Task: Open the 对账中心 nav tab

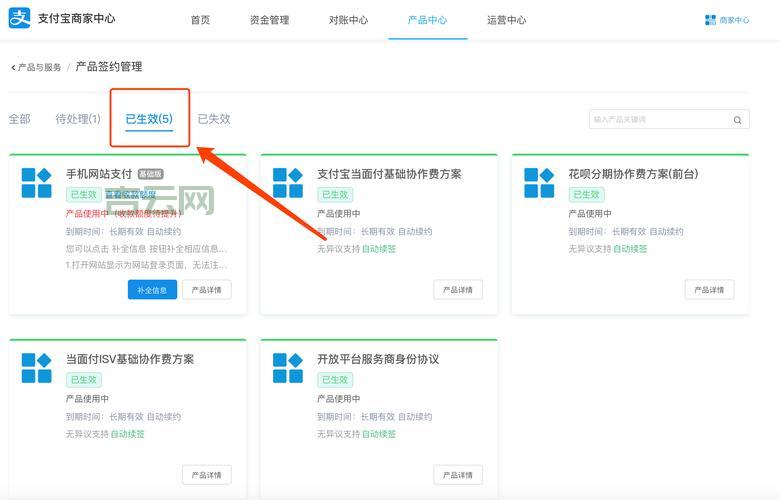Action: [x=348, y=20]
